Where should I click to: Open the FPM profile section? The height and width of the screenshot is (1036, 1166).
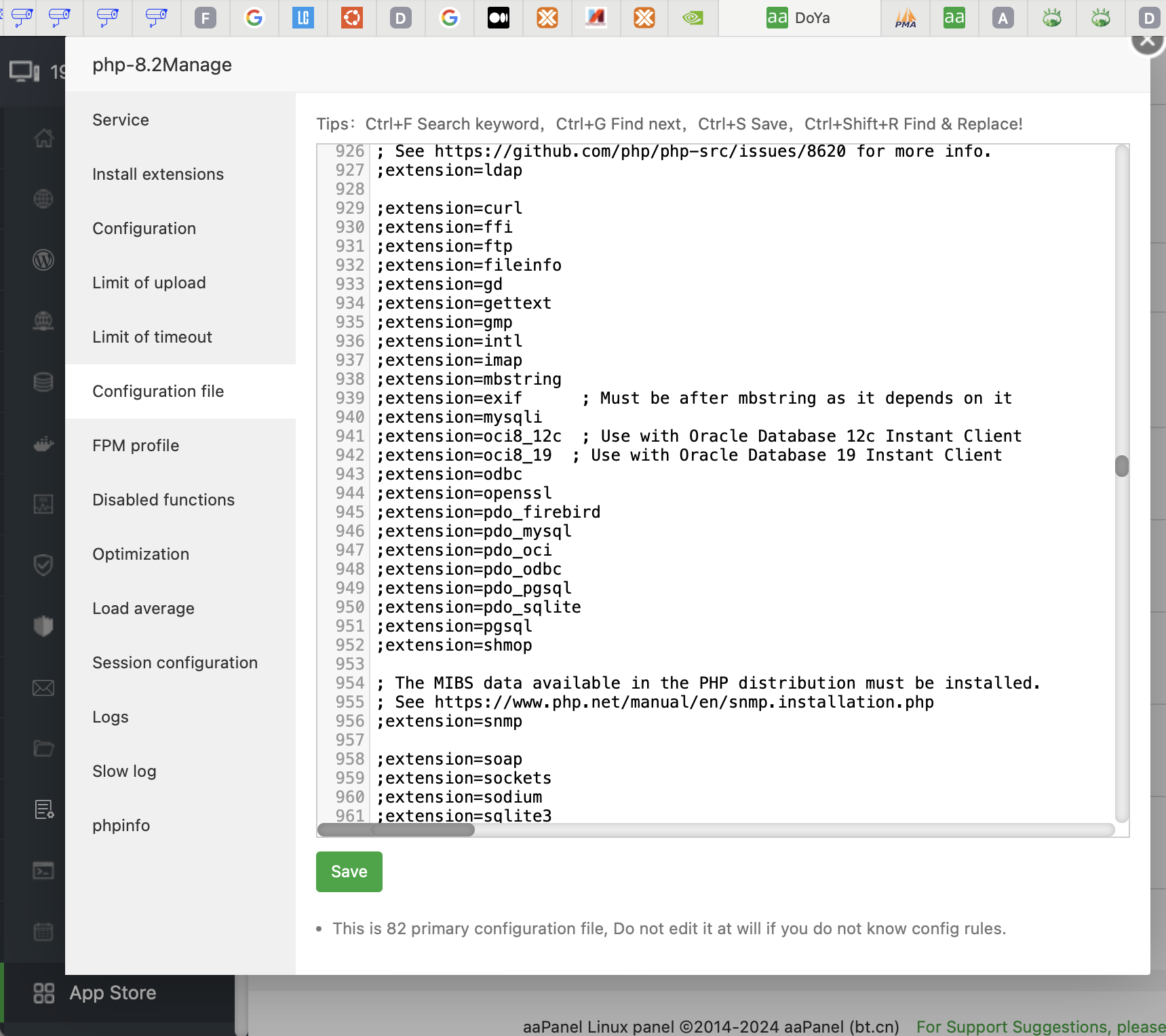tap(136, 446)
